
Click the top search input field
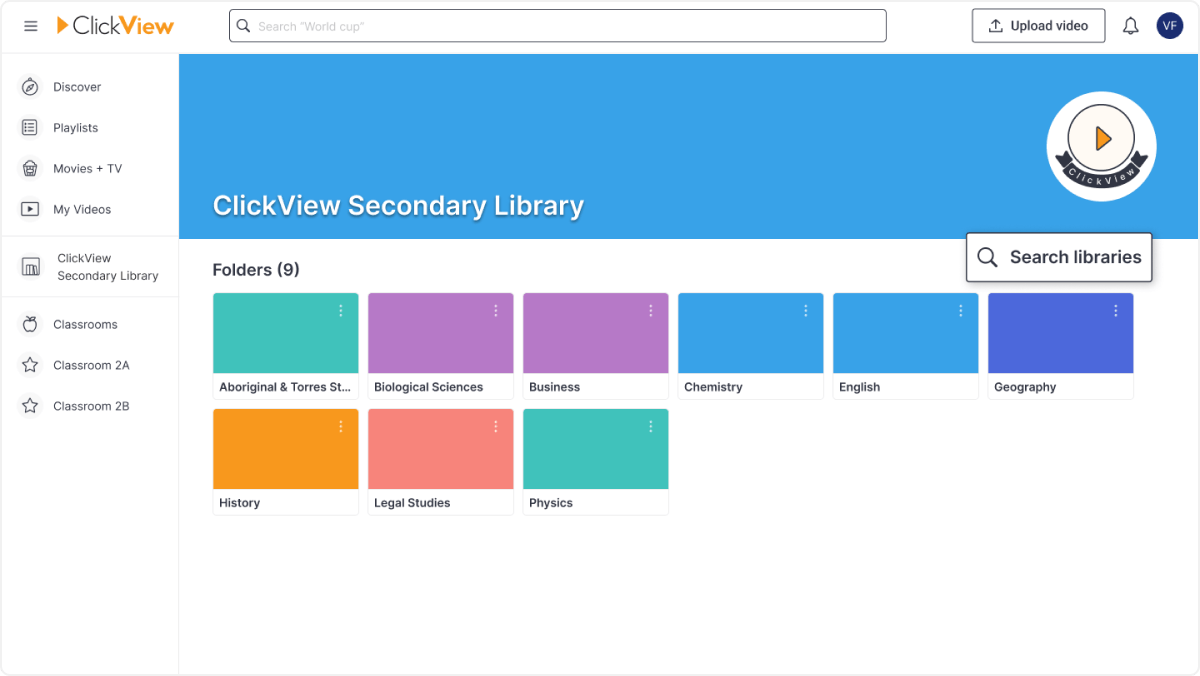click(558, 26)
